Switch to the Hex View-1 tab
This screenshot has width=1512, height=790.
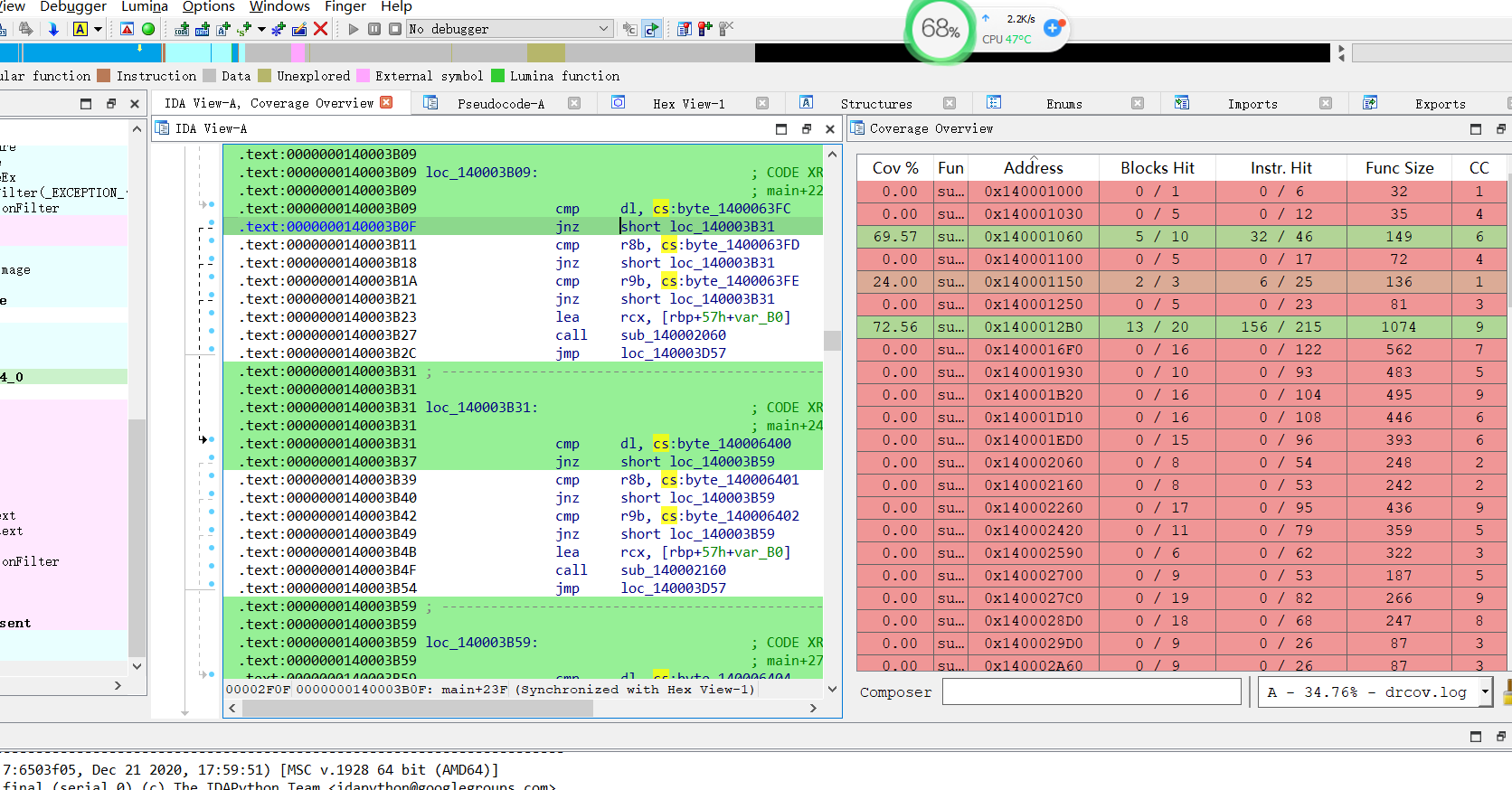(689, 104)
